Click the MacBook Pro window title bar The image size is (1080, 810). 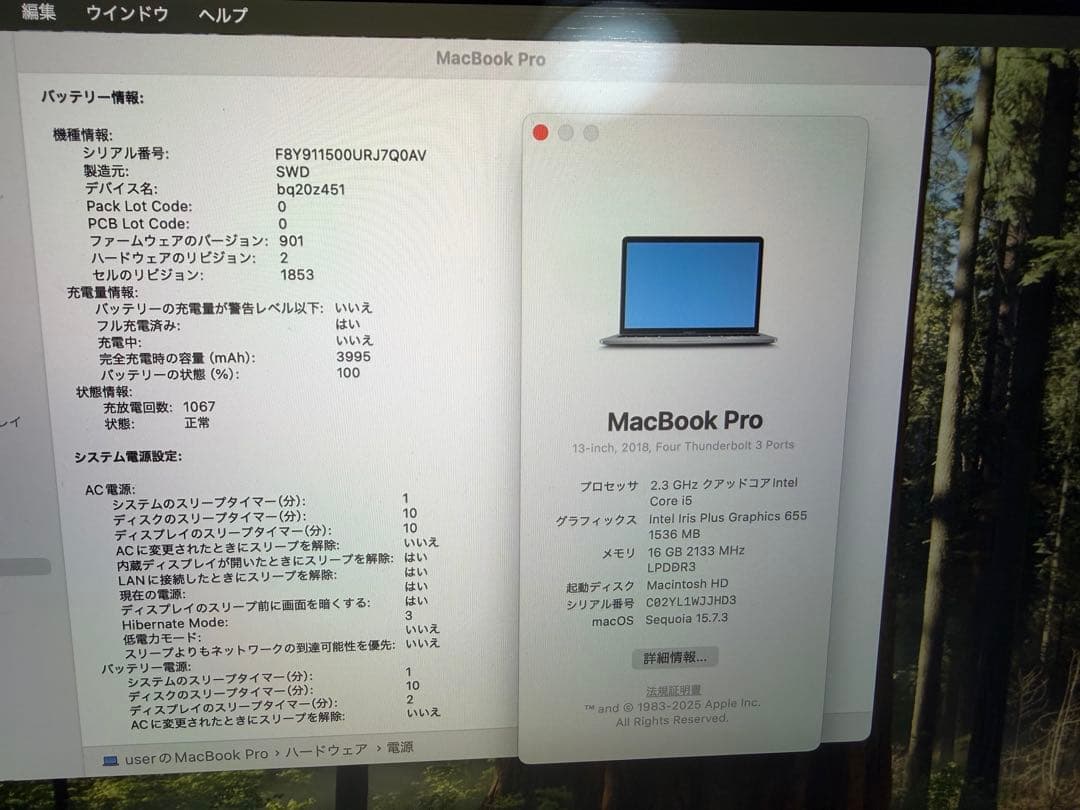tap(489, 59)
